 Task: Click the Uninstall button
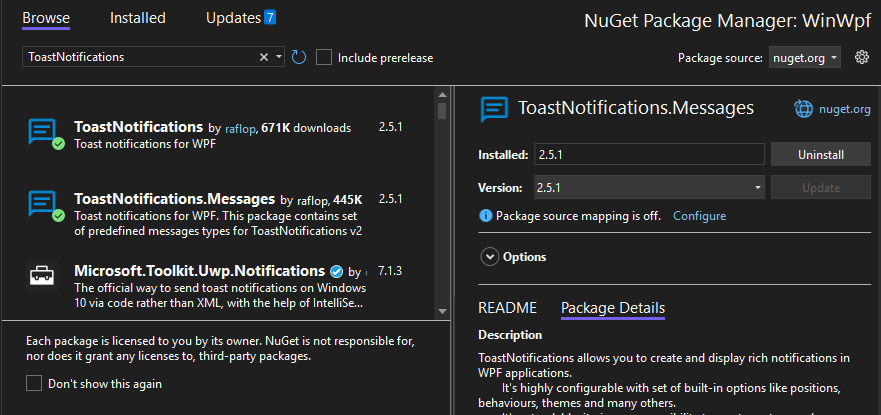pyautogui.click(x=820, y=154)
